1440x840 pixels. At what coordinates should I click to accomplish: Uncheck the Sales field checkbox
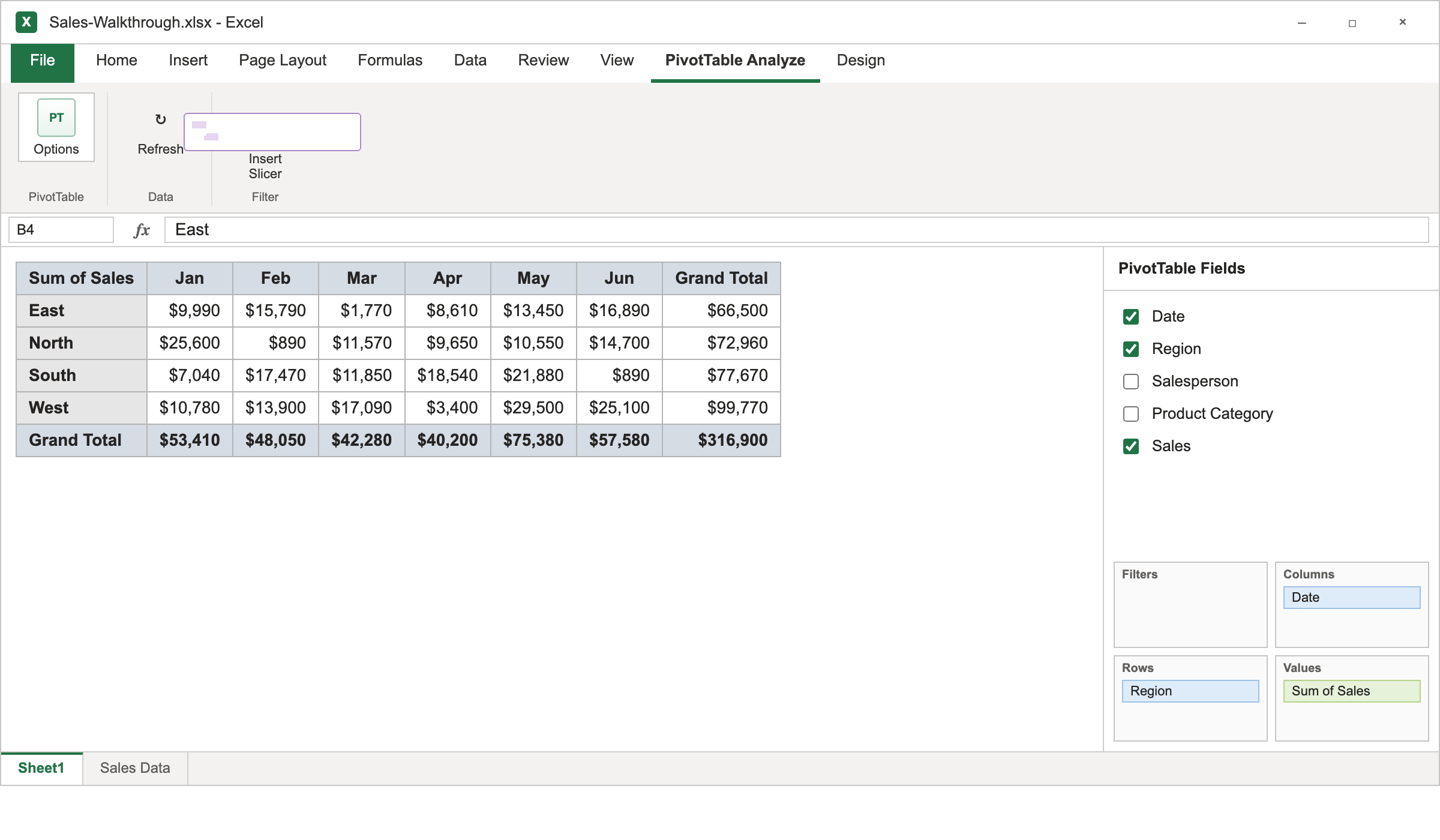pyautogui.click(x=1131, y=446)
